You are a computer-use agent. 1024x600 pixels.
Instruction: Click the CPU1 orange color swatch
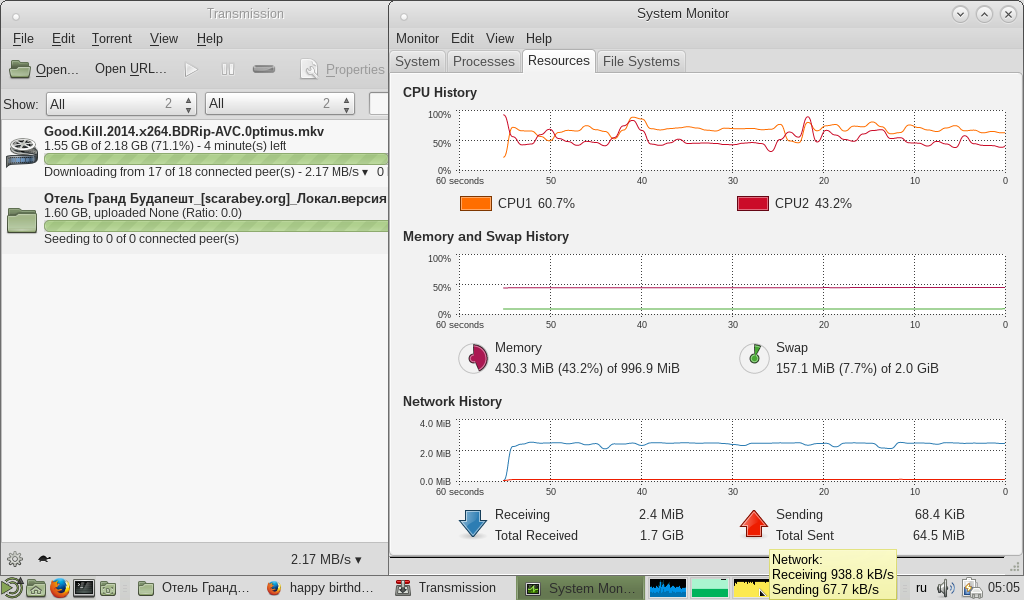click(x=475, y=203)
